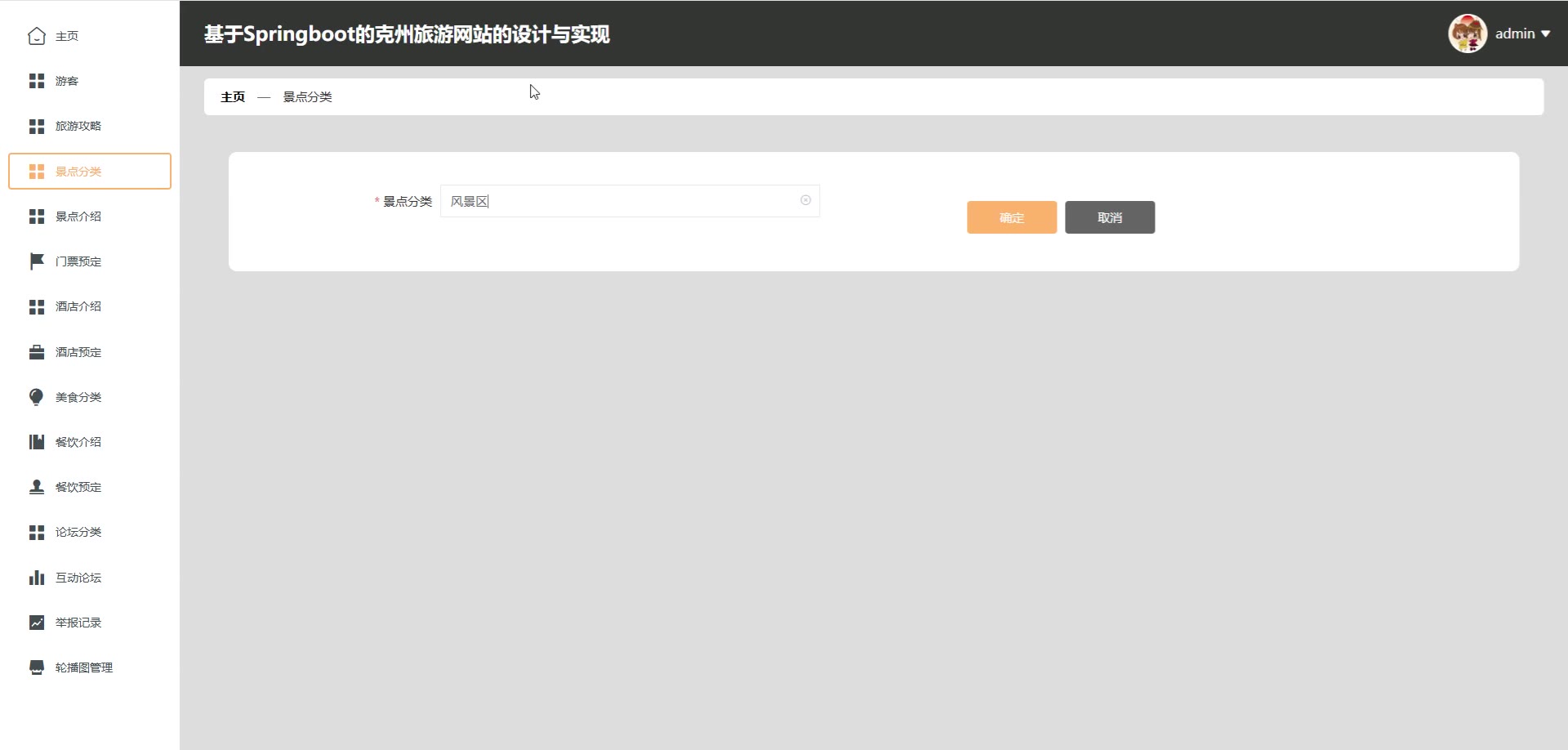1568x750 pixels.
Task: Click the book icon for 餐饮介绍
Action: [37, 442]
